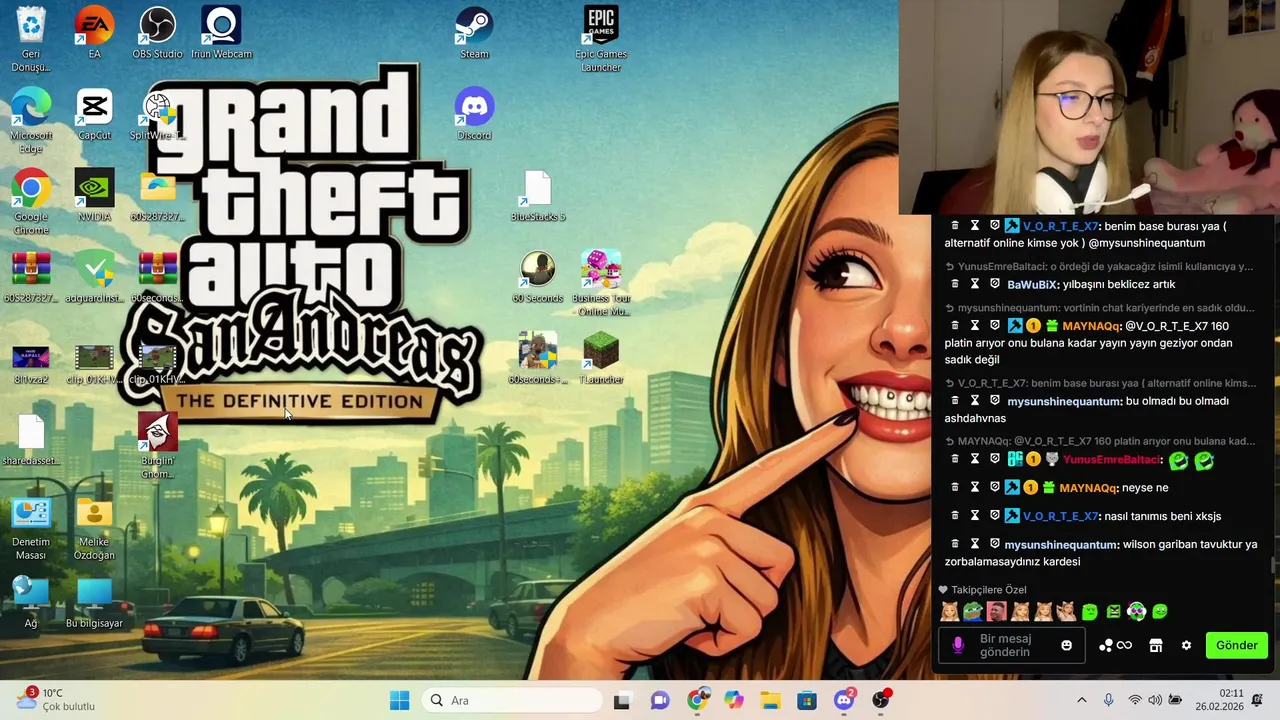
Task: Select the Discord desktop shortcut
Action: pyautogui.click(x=474, y=114)
